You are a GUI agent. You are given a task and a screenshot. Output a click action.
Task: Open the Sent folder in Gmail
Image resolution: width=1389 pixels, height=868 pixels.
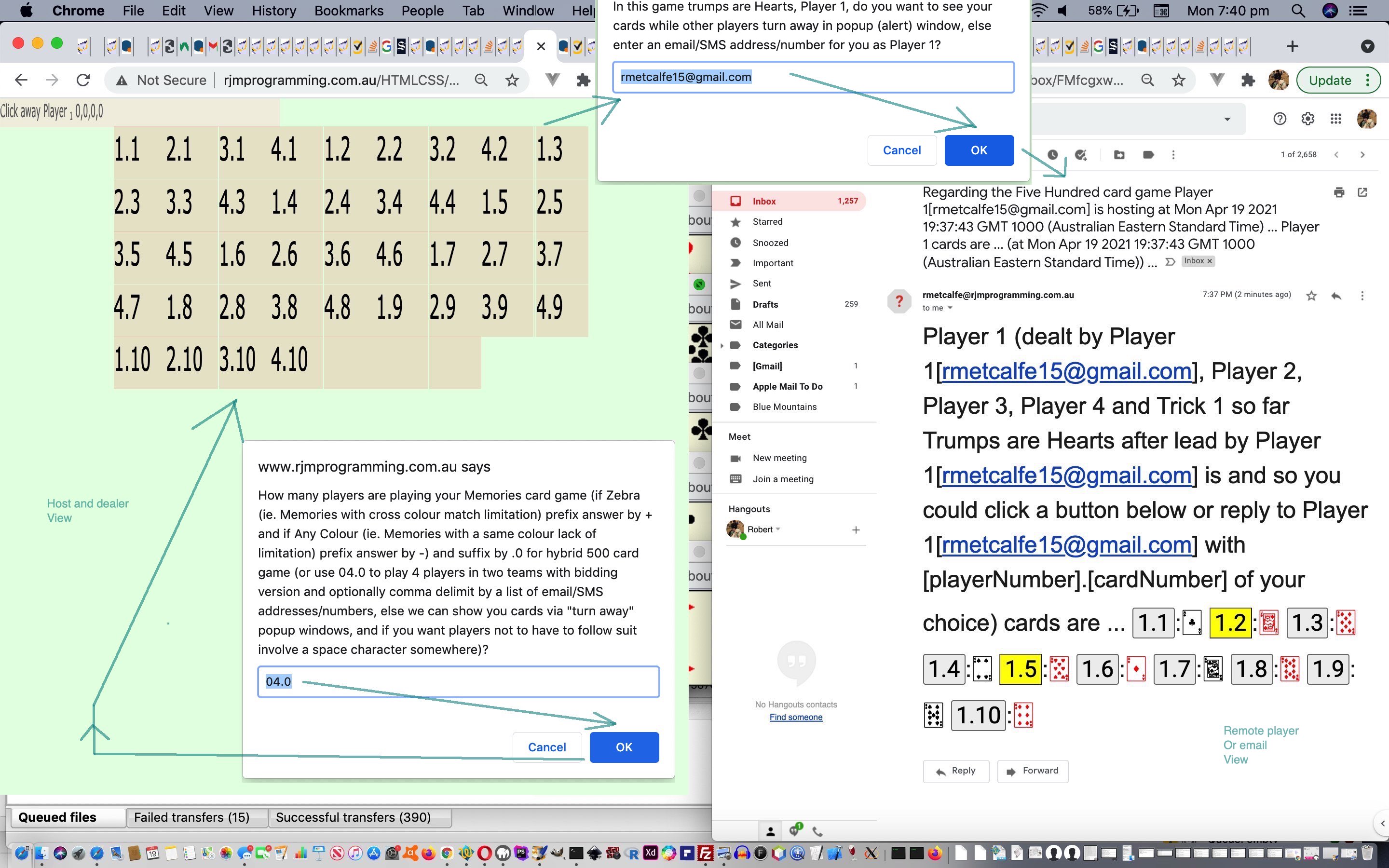[762, 283]
